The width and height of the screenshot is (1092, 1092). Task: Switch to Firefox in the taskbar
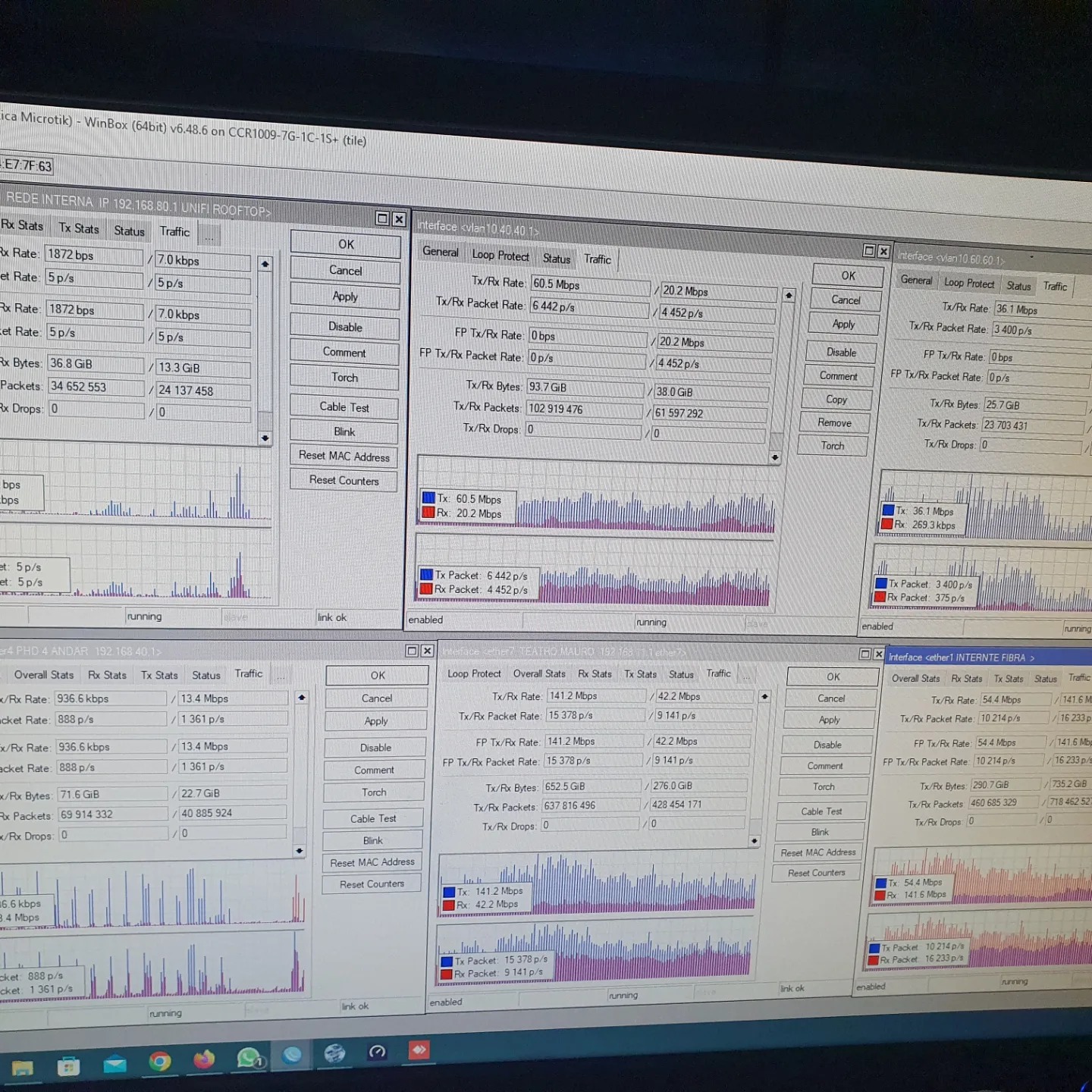click(x=204, y=1059)
